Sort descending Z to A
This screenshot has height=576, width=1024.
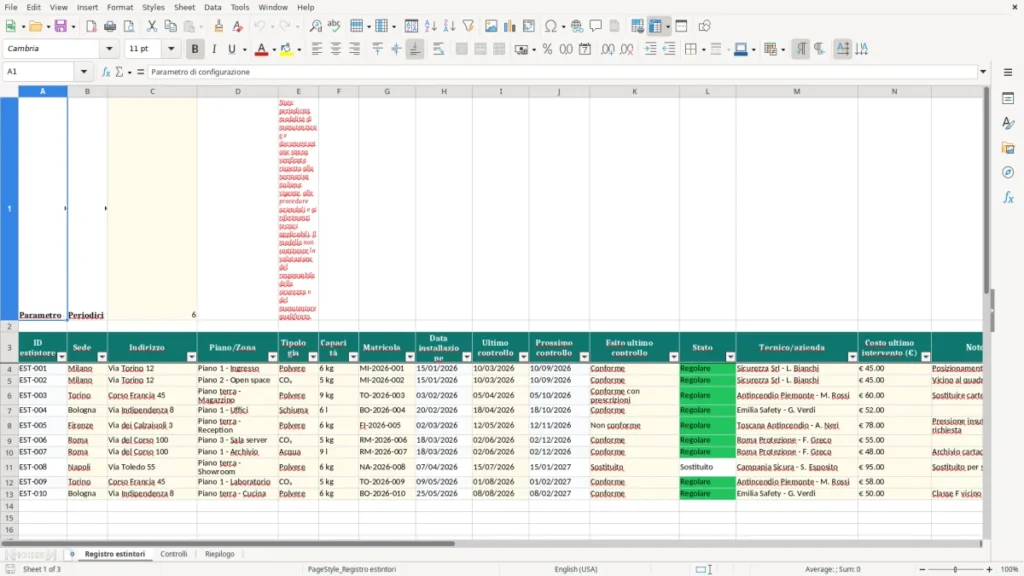pyautogui.click(x=449, y=26)
